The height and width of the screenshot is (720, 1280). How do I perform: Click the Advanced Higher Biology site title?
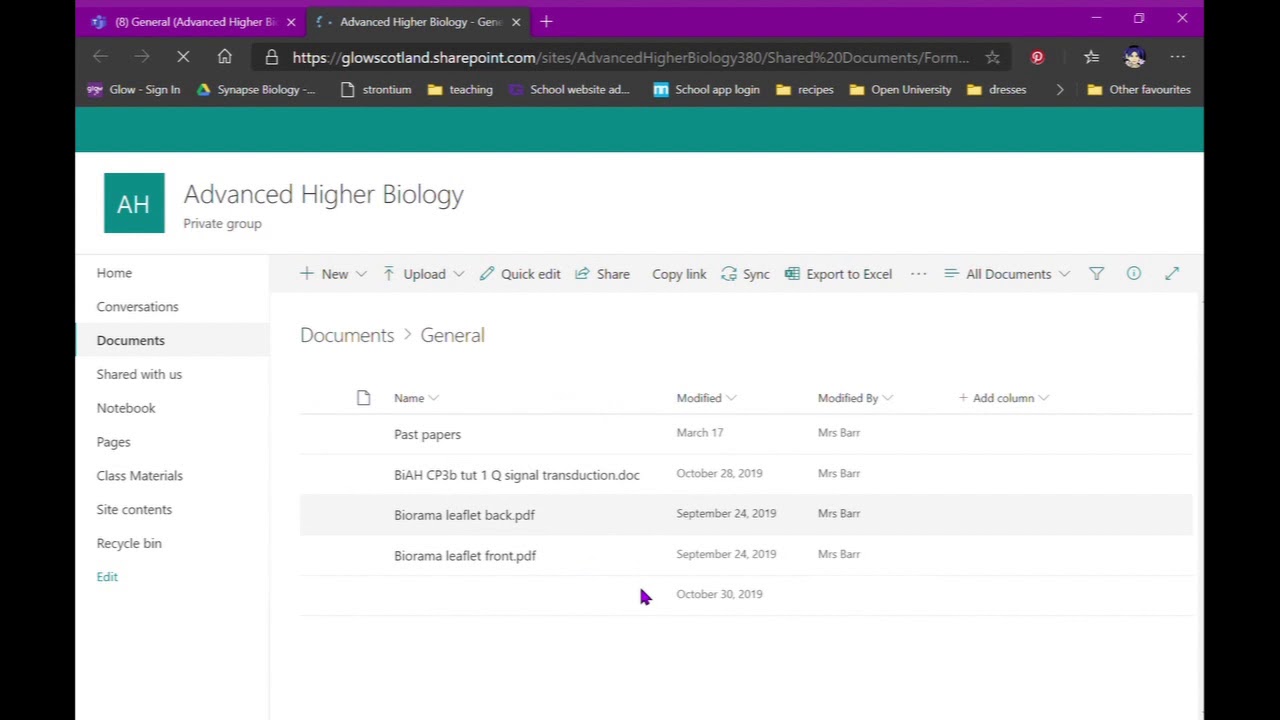[x=323, y=194]
